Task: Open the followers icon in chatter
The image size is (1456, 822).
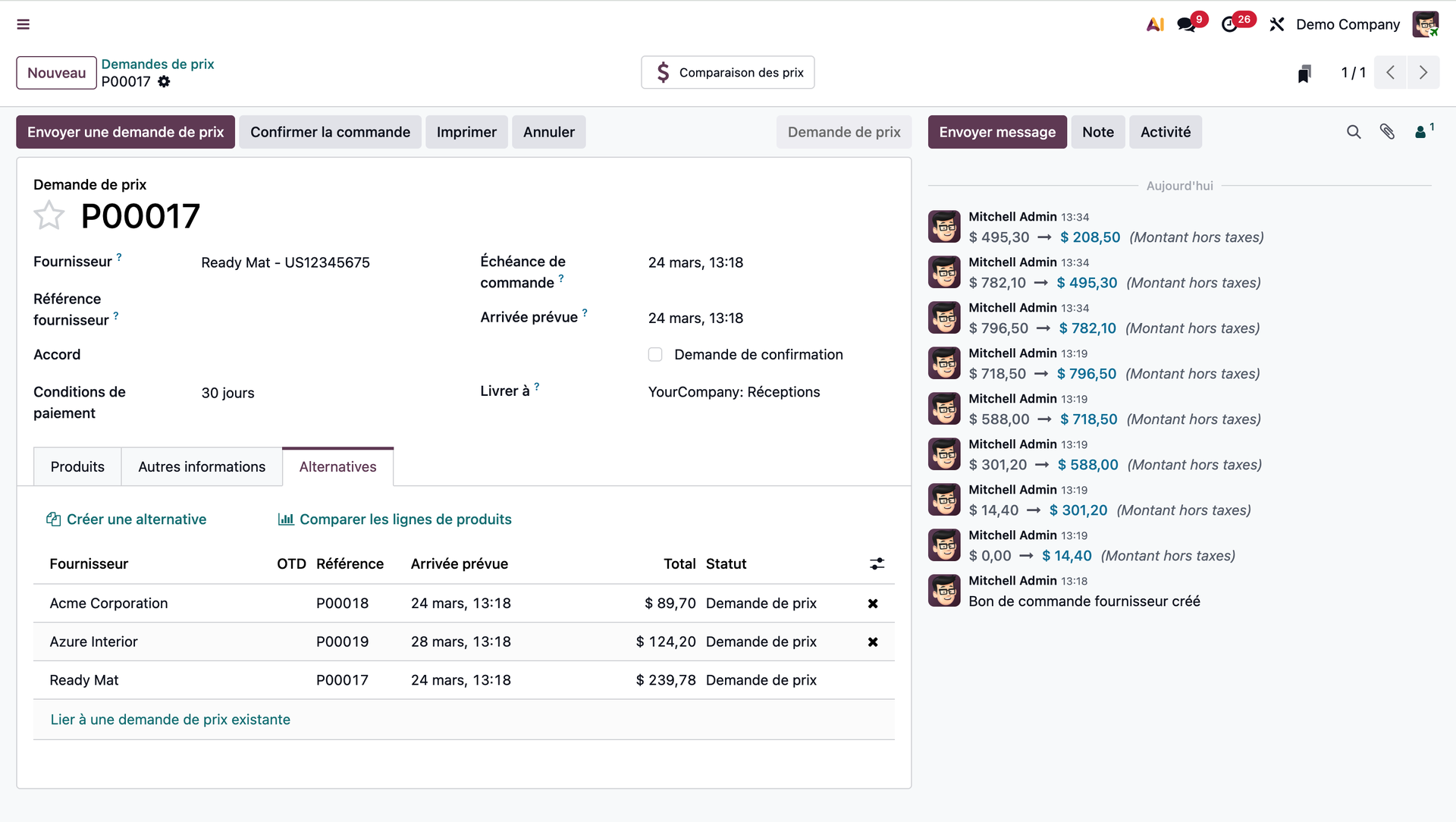Action: pyautogui.click(x=1422, y=132)
